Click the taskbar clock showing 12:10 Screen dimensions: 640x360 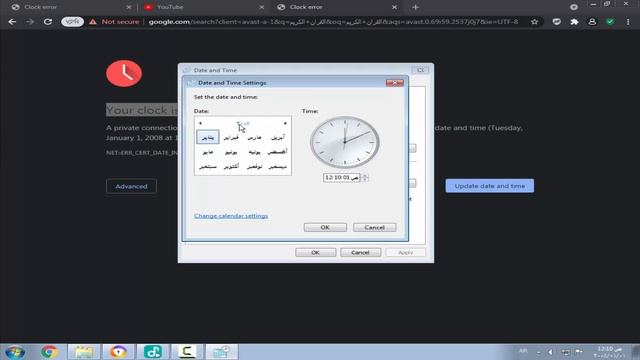(x=609, y=352)
